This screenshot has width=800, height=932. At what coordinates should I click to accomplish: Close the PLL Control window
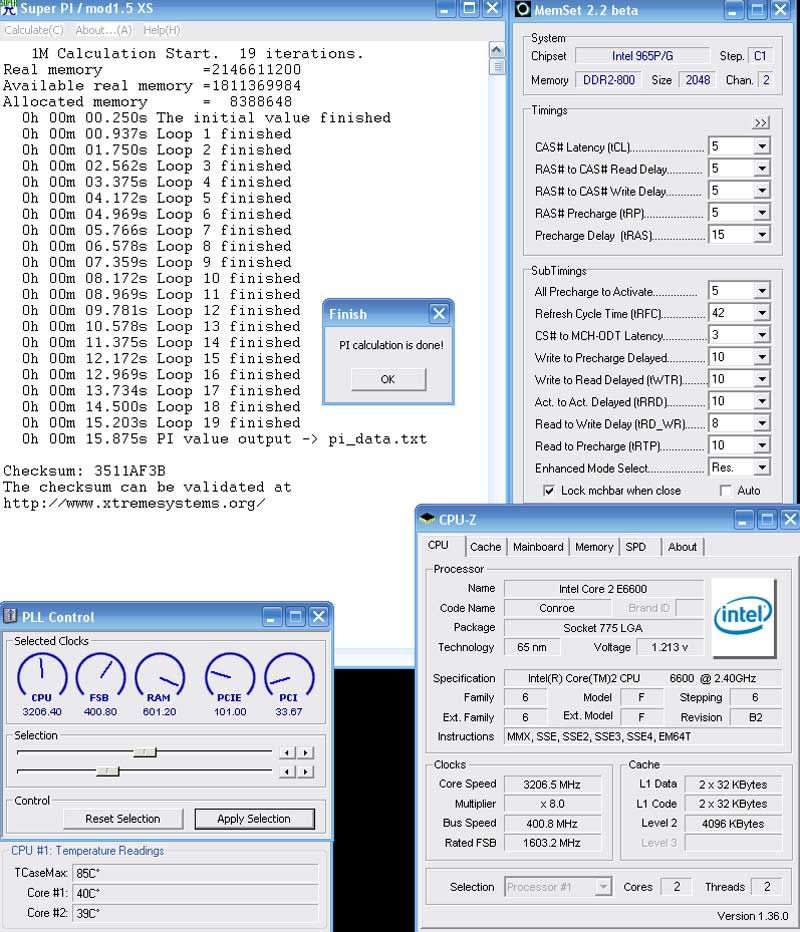[319, 616]
